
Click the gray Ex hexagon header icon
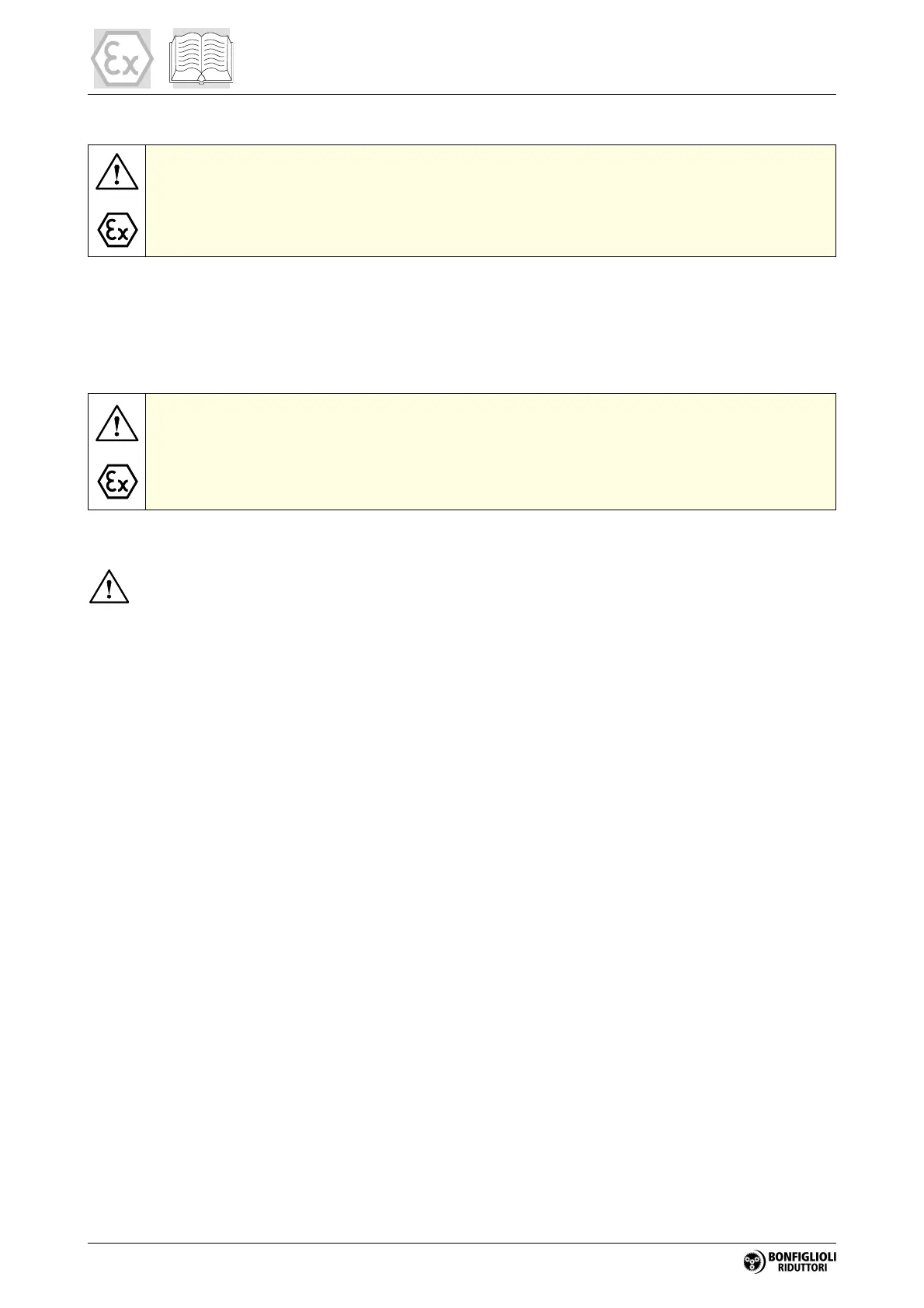click(122, 59)
